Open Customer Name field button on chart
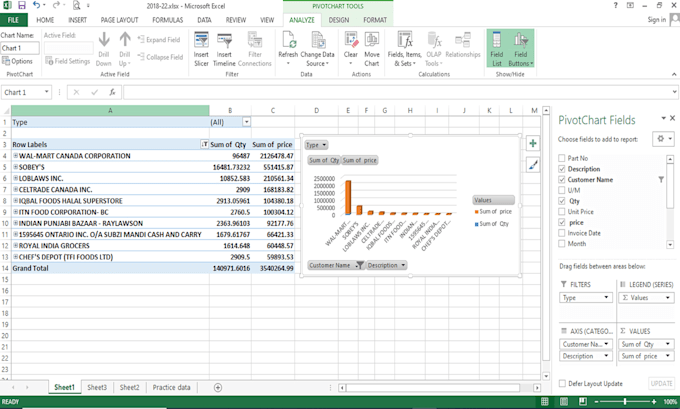The image size is (680, 409). [x=336, y=265]
